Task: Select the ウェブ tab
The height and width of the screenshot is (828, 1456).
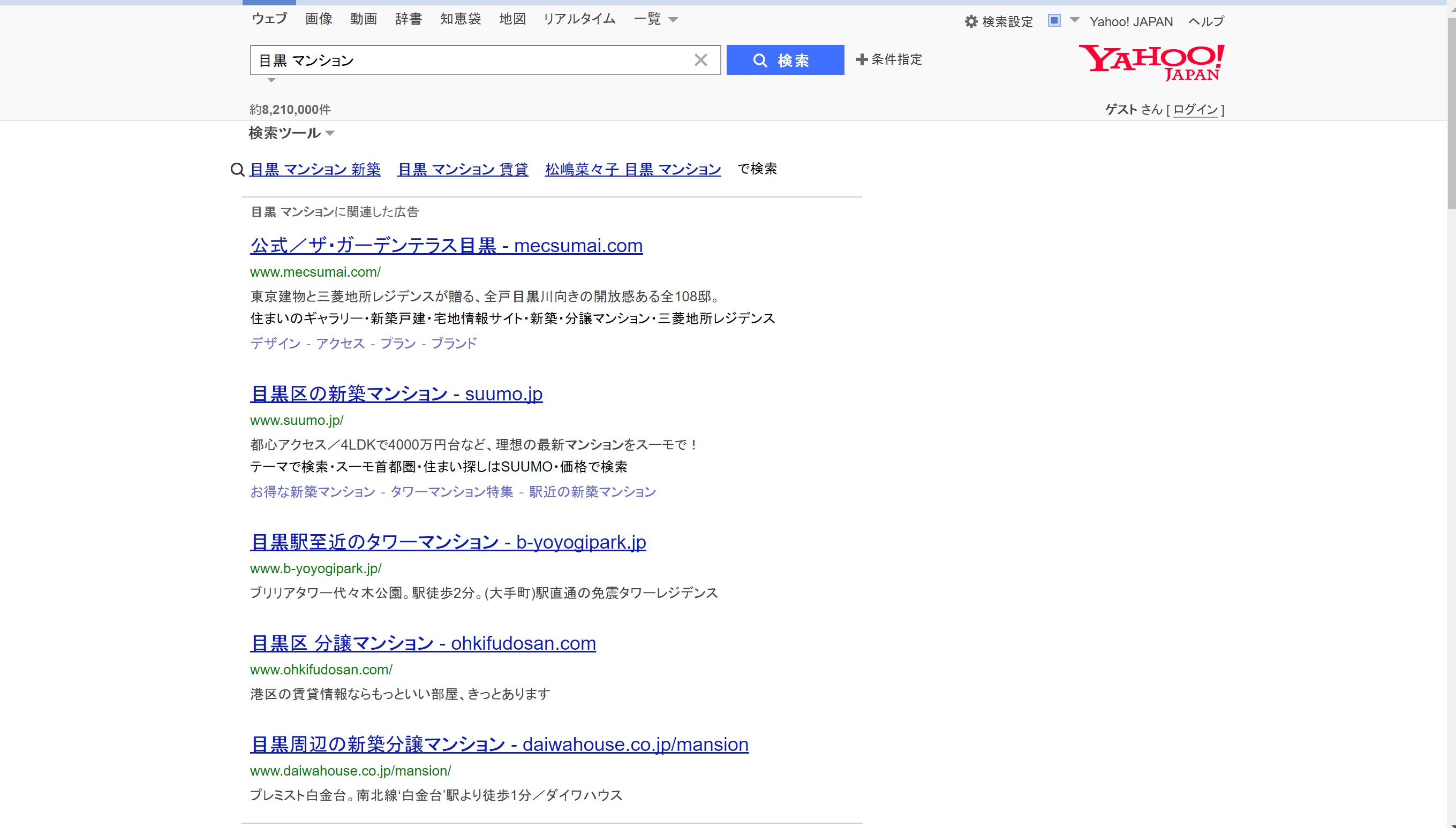Action: tap(269, 19)
